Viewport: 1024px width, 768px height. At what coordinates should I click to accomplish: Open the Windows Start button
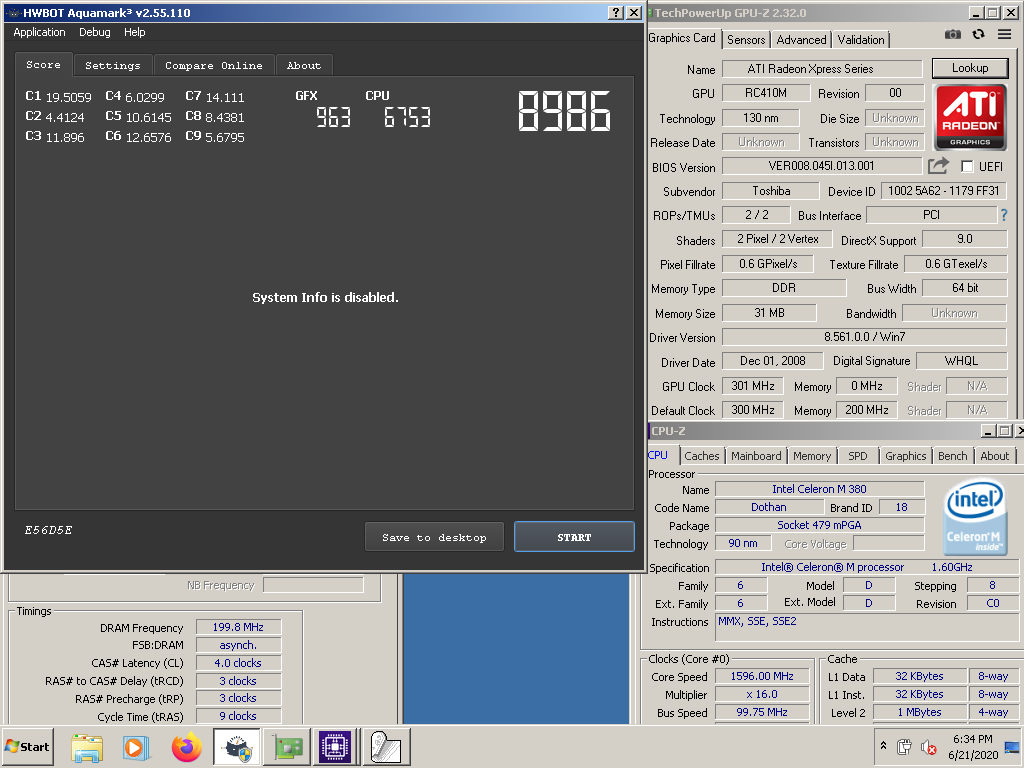click(27, 746)
